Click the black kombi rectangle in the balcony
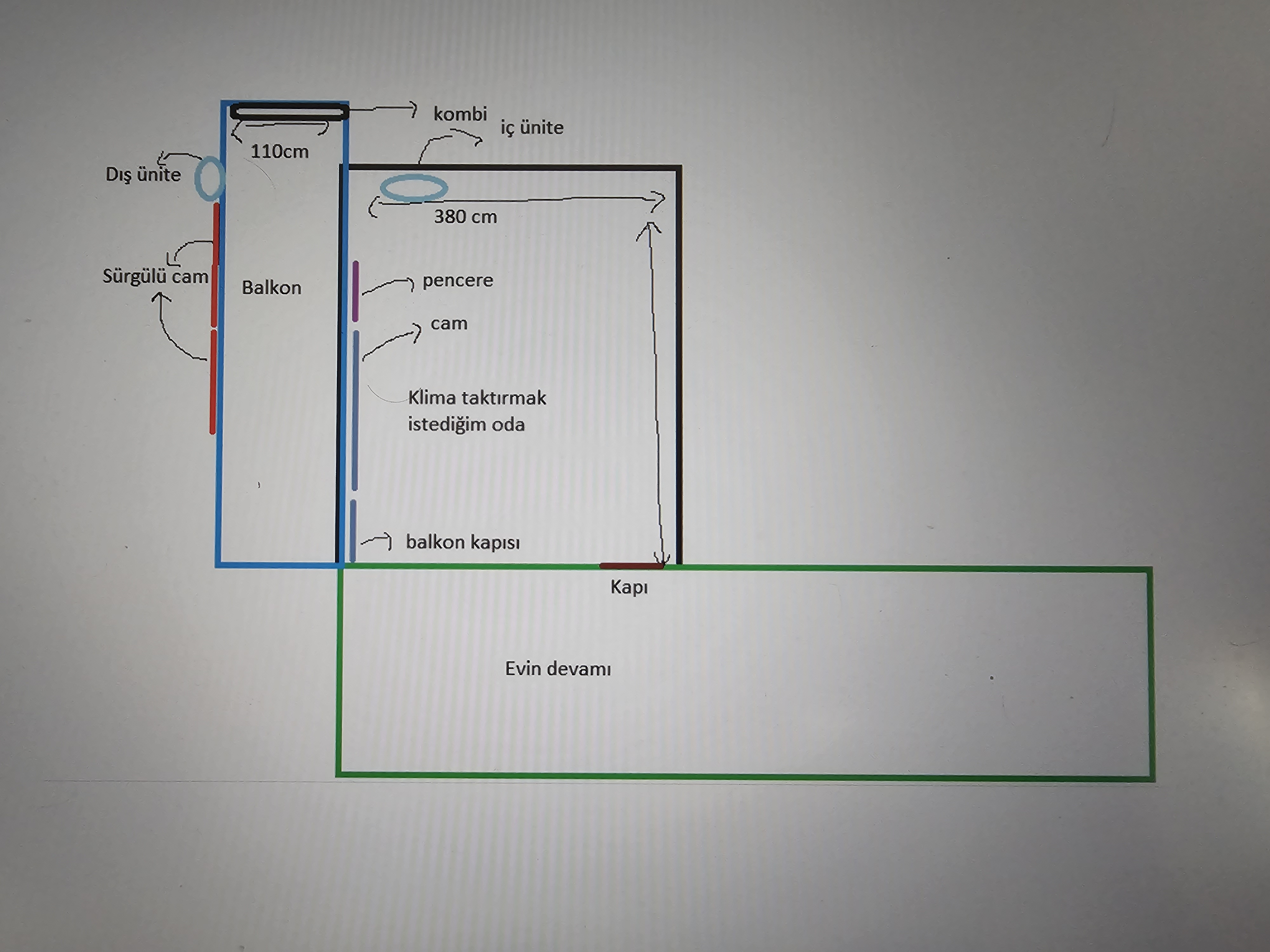The width and height of the screenshot is (1270, 952). 289,111
